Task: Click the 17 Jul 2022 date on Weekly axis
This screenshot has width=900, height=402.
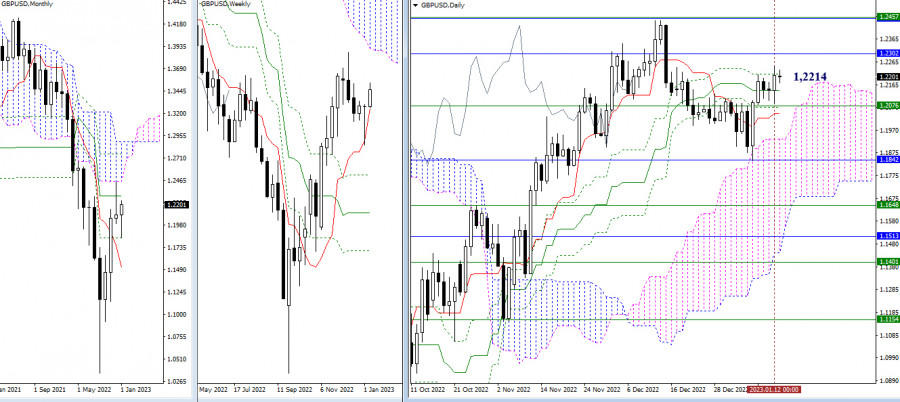Action: click(x=250, y=389)
